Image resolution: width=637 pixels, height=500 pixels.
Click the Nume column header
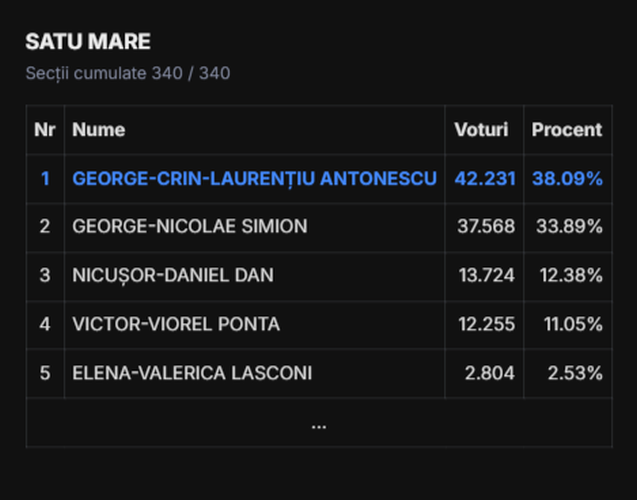point(99,130)
